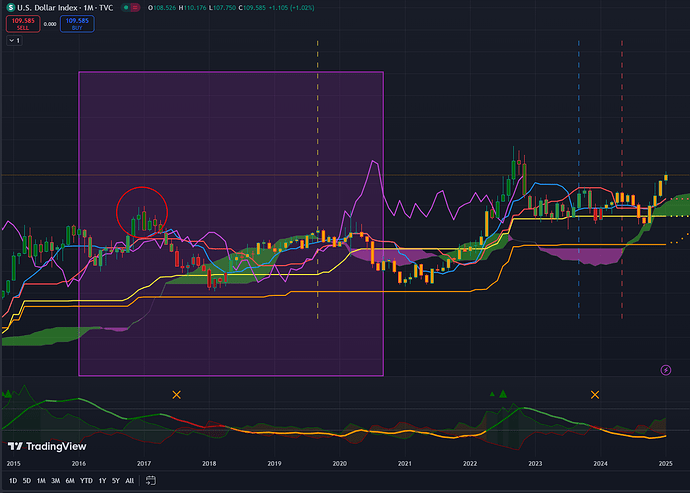
Task: Click the green market status dot
Action: (127, 7)
